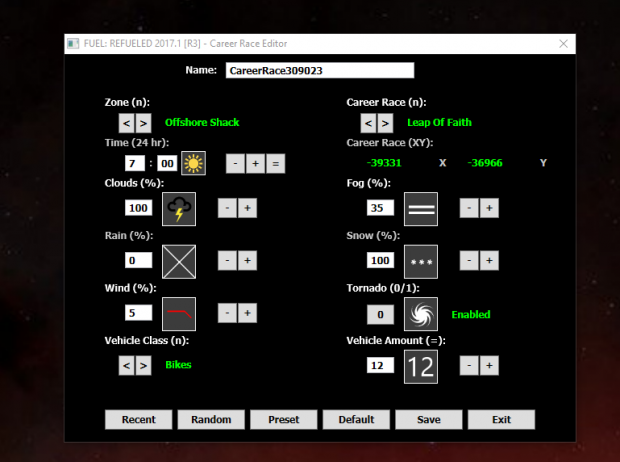Click the Name field CareerRace309023

320,70
